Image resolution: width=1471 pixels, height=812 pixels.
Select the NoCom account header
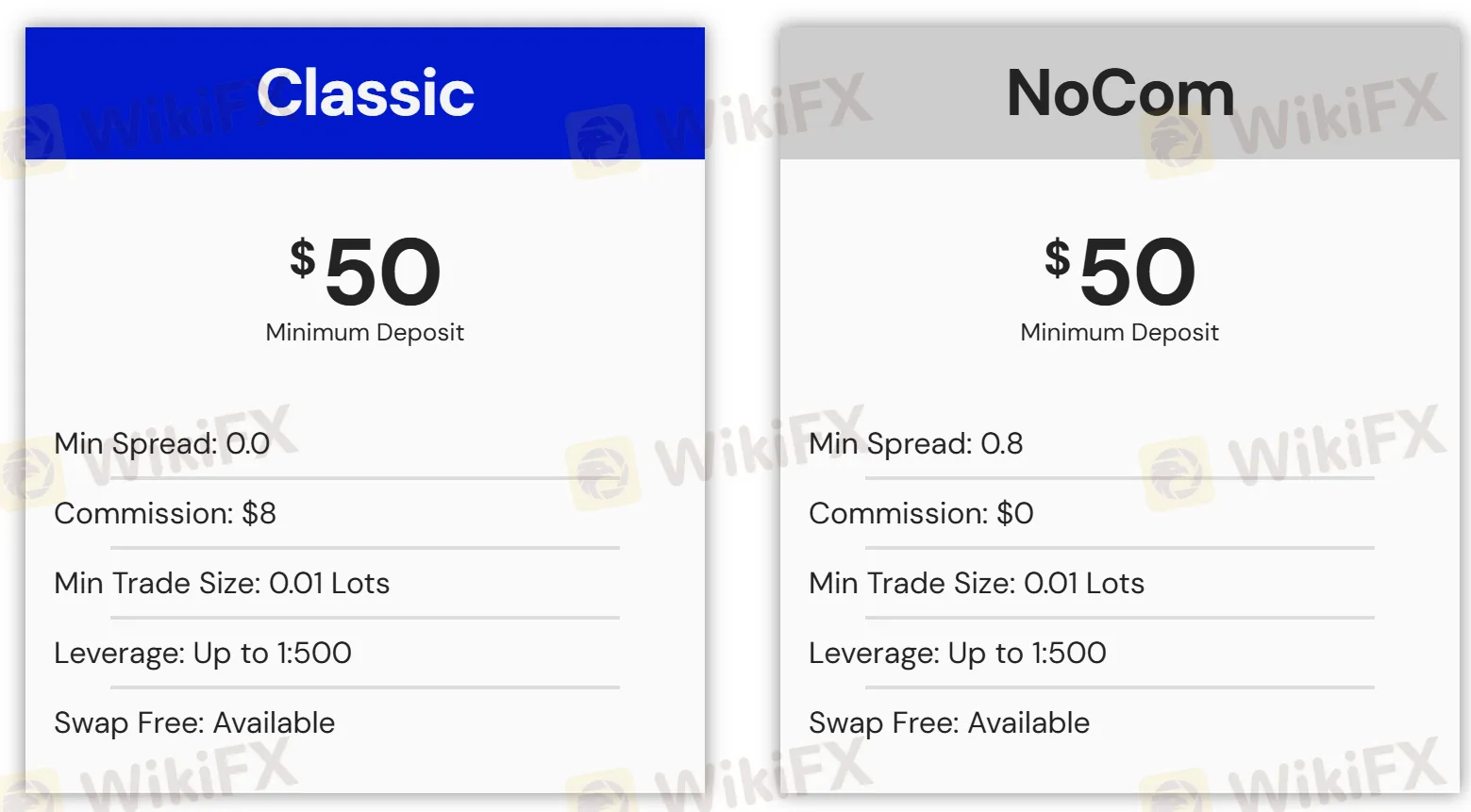(1120, 93)
